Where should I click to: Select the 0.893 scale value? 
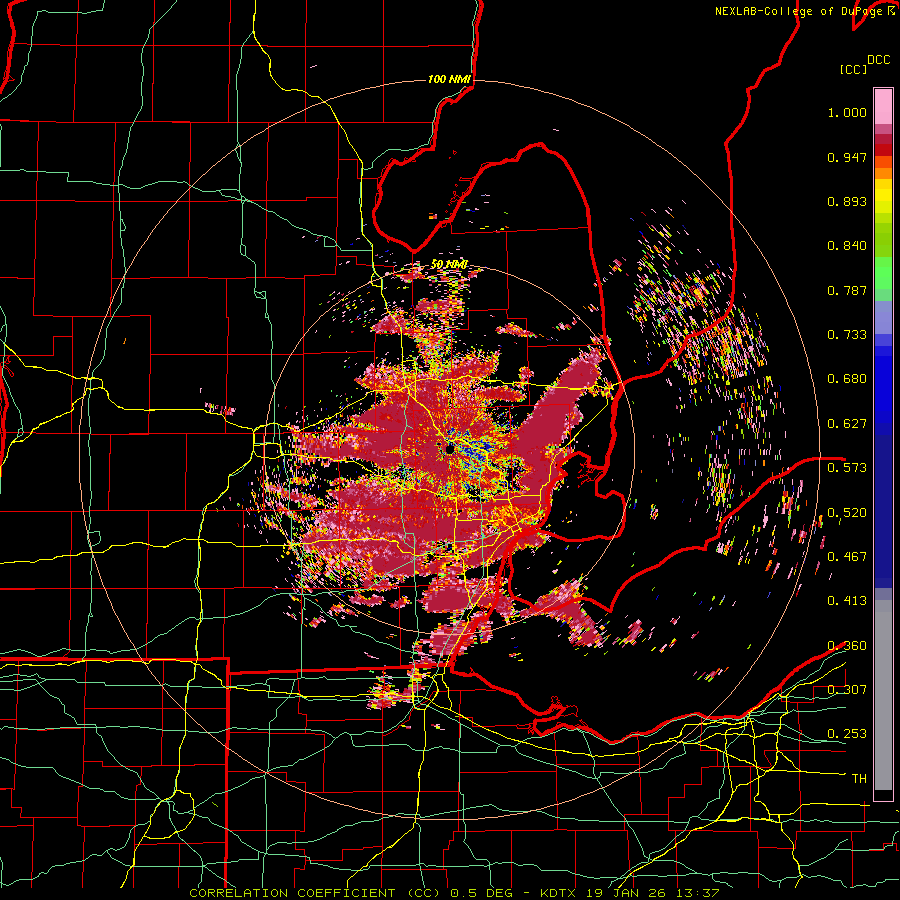point(847,201)
